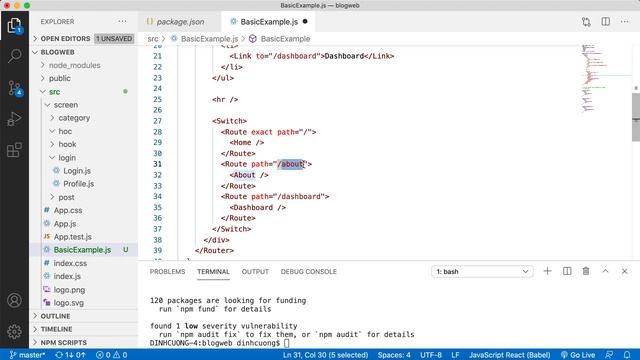Change language mode JavaScript React (Babel)
640x360 pixels.
coord(509,355)
